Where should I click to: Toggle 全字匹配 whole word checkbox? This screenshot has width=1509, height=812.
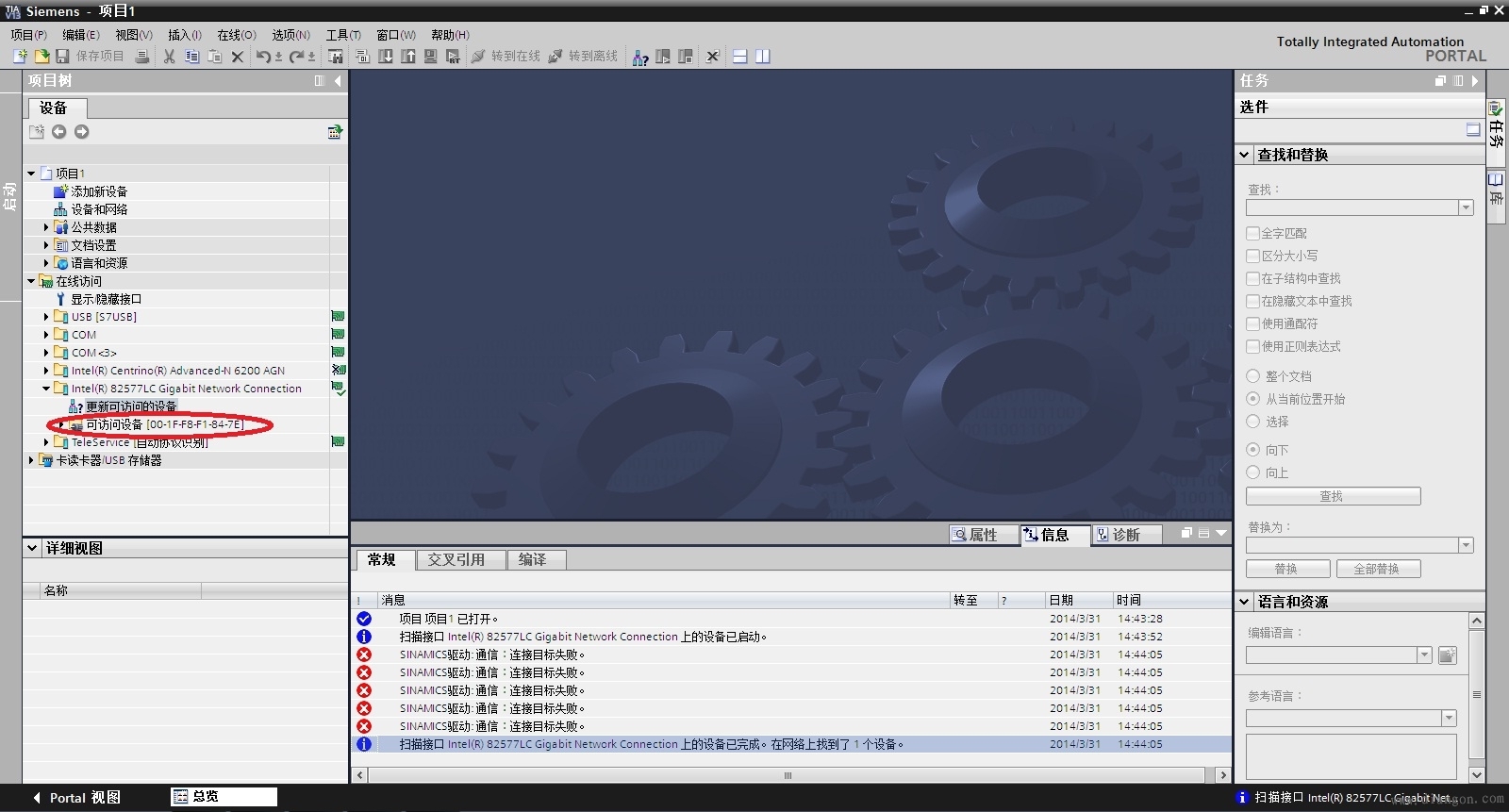click(1253, 233)
